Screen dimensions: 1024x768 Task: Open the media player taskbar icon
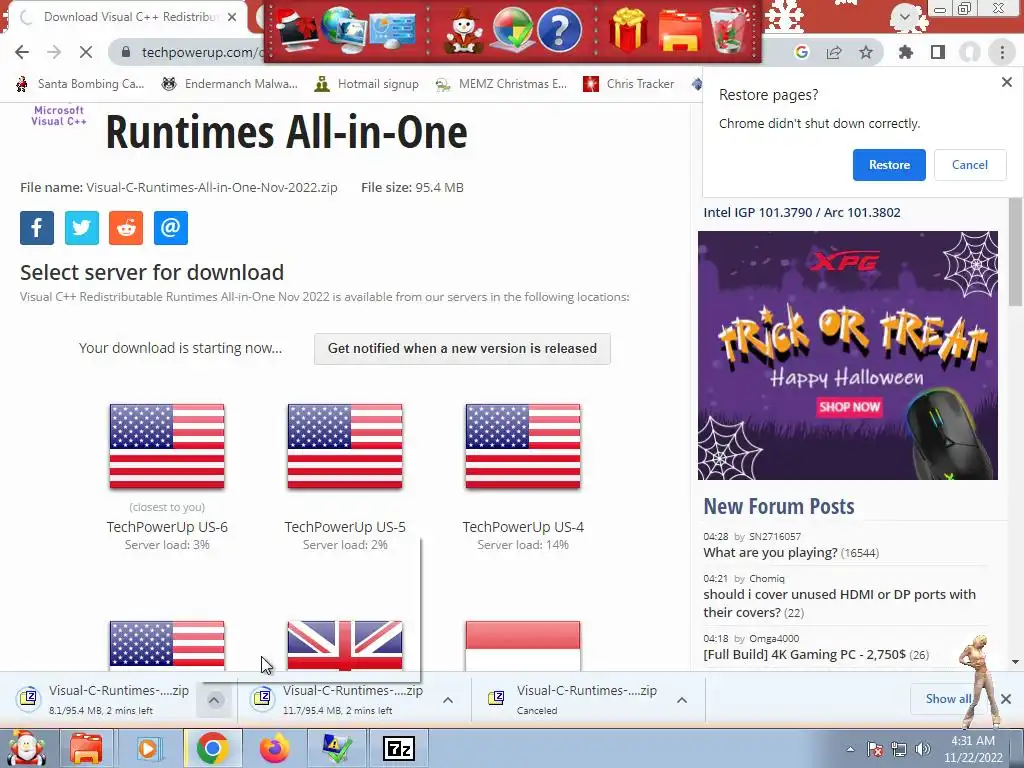148,748
